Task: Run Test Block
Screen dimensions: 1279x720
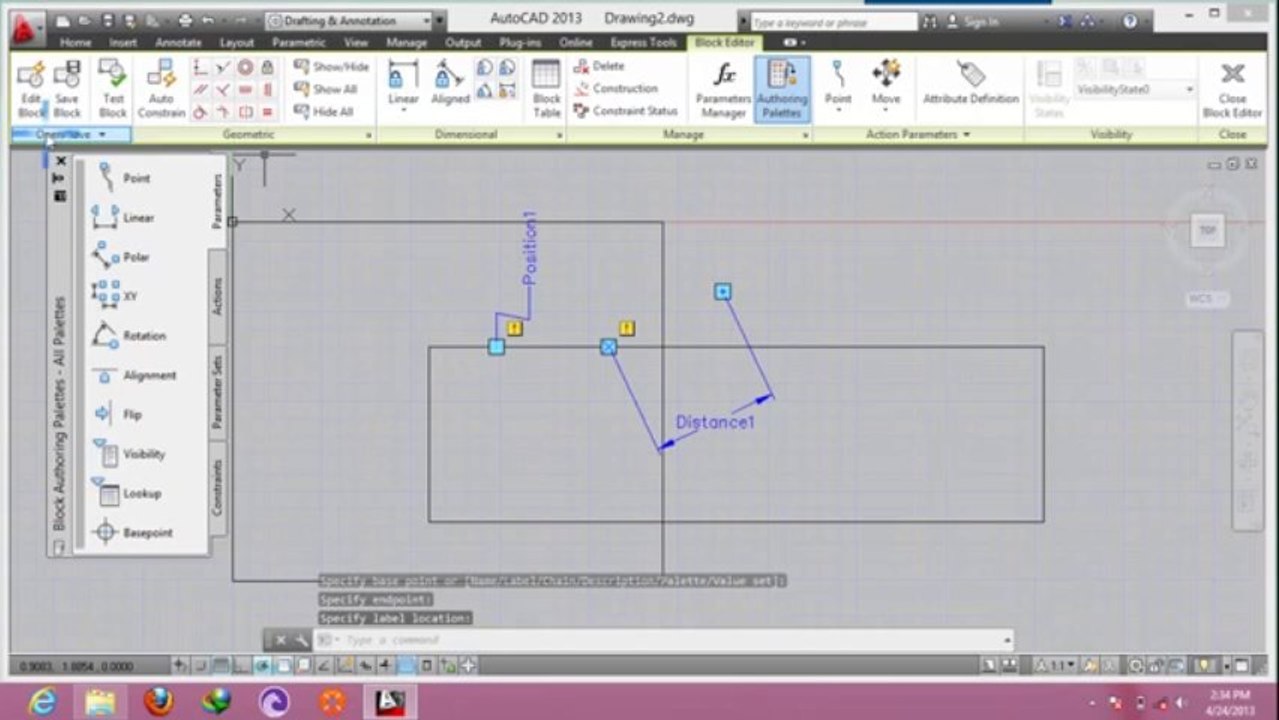Action: tap(113, 89)
